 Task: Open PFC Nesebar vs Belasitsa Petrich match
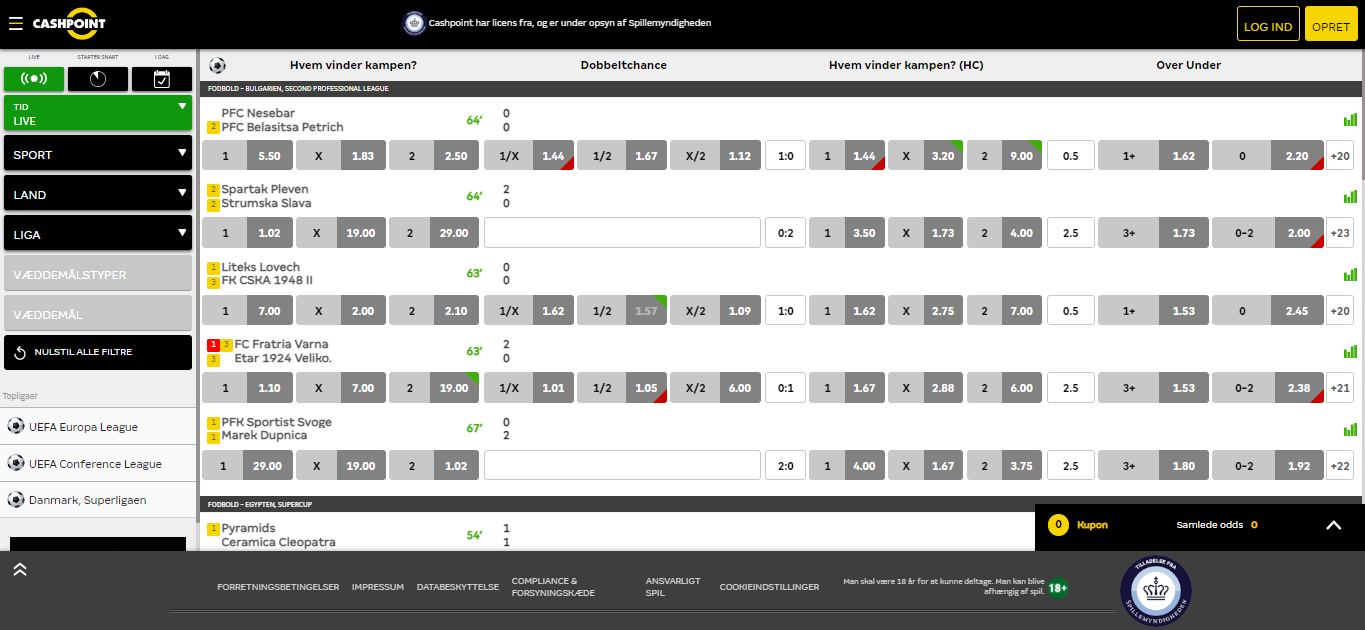click(x=282, y=120)
